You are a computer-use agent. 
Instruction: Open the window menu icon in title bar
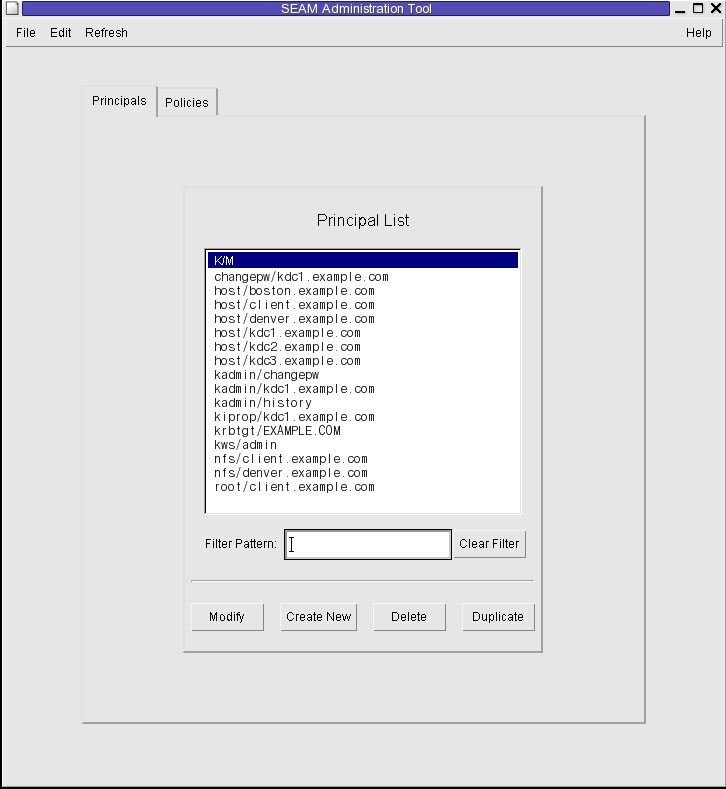(x=13, y=8)
